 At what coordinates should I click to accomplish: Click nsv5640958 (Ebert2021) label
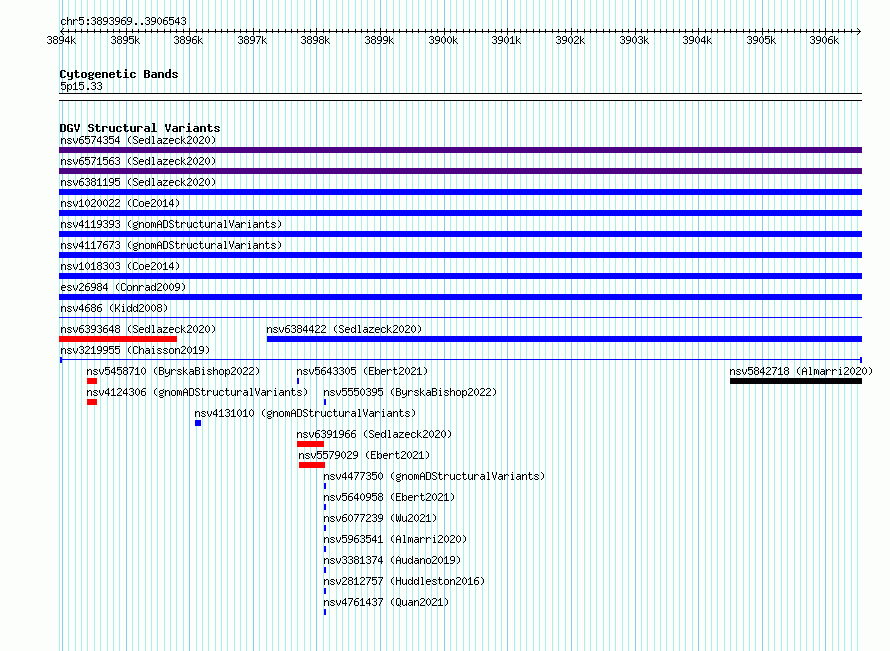pyautogui.click(x=389, y=497)
